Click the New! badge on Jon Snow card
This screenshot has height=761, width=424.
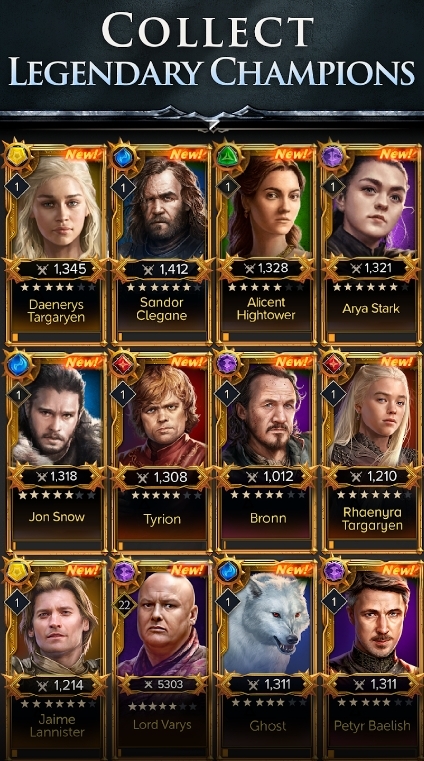(x=83, y=363)
